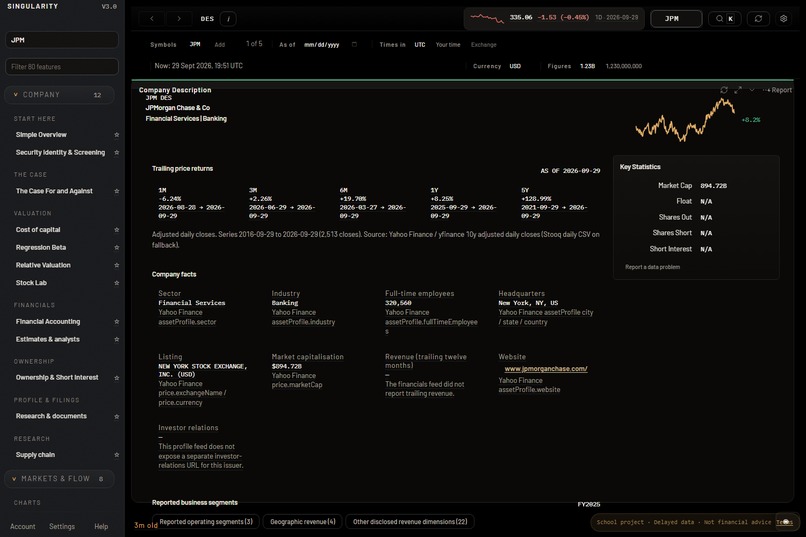806x537 pixels.
Task: Open Supply chain page
Action: (35, 455)
